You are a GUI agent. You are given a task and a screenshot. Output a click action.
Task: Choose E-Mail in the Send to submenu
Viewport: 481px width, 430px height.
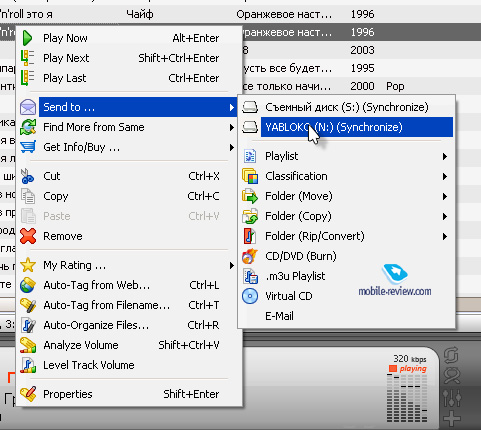347,316
